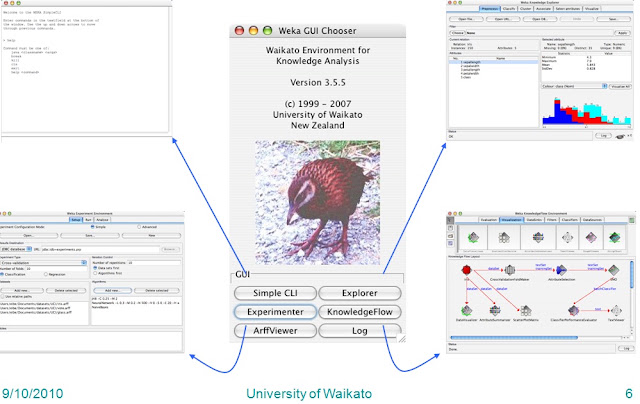
Task: Switch to the Cluster tab in Explorer
Action: 525,9
